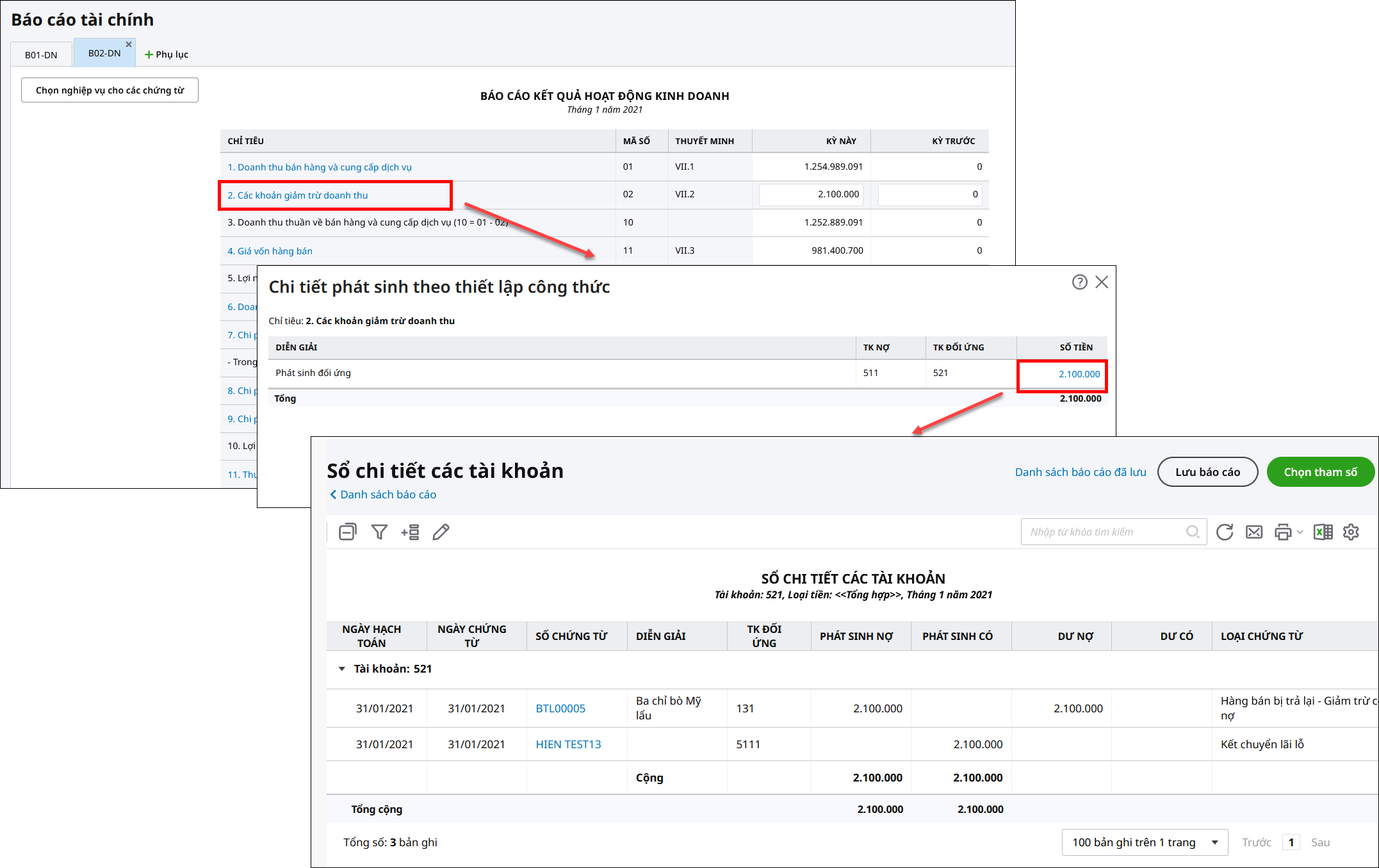Refresh the account detail report

tap(1225, 532)
